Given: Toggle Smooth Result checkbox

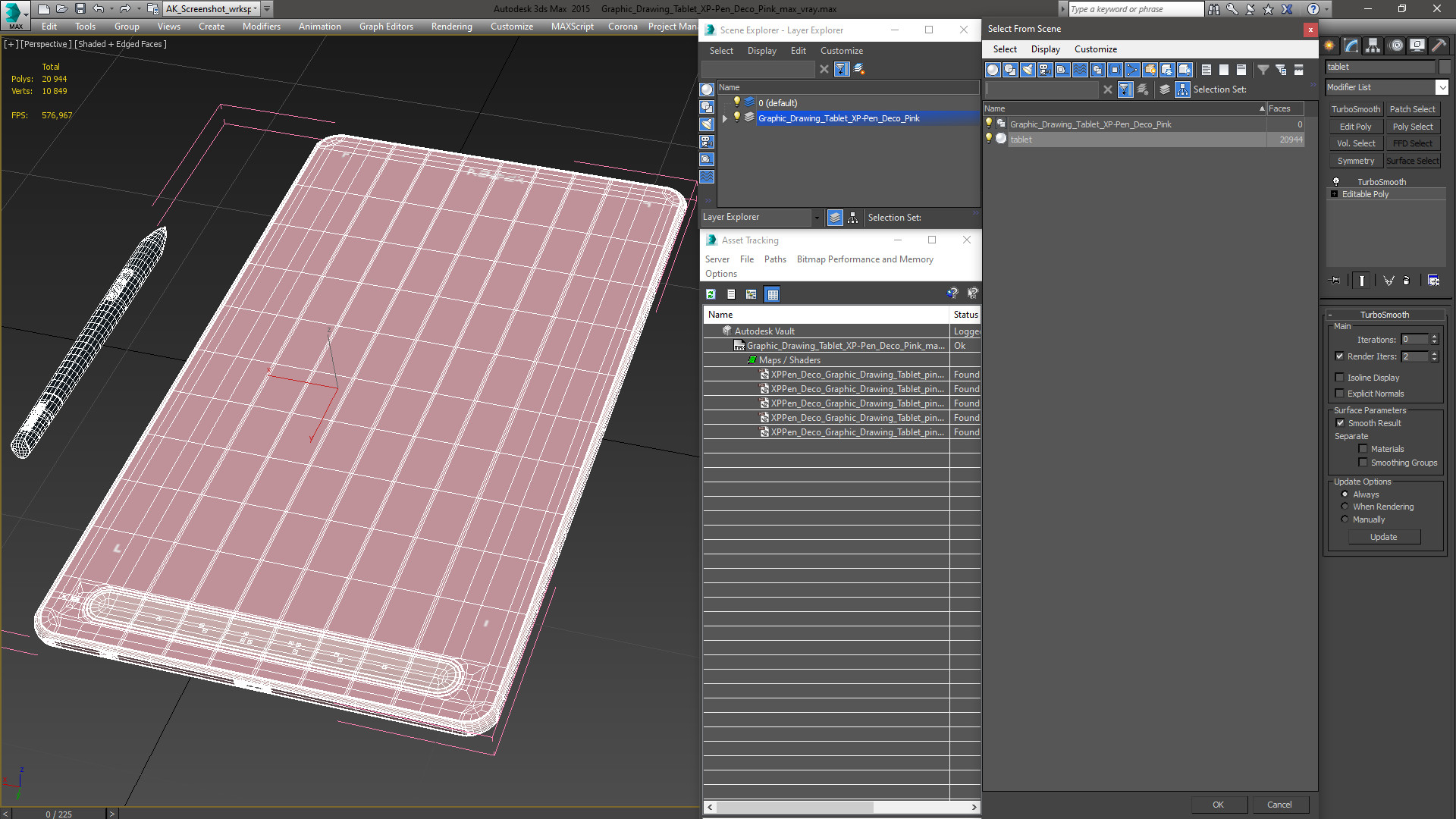Looking at the screenshot, I should click(1340, 423).
